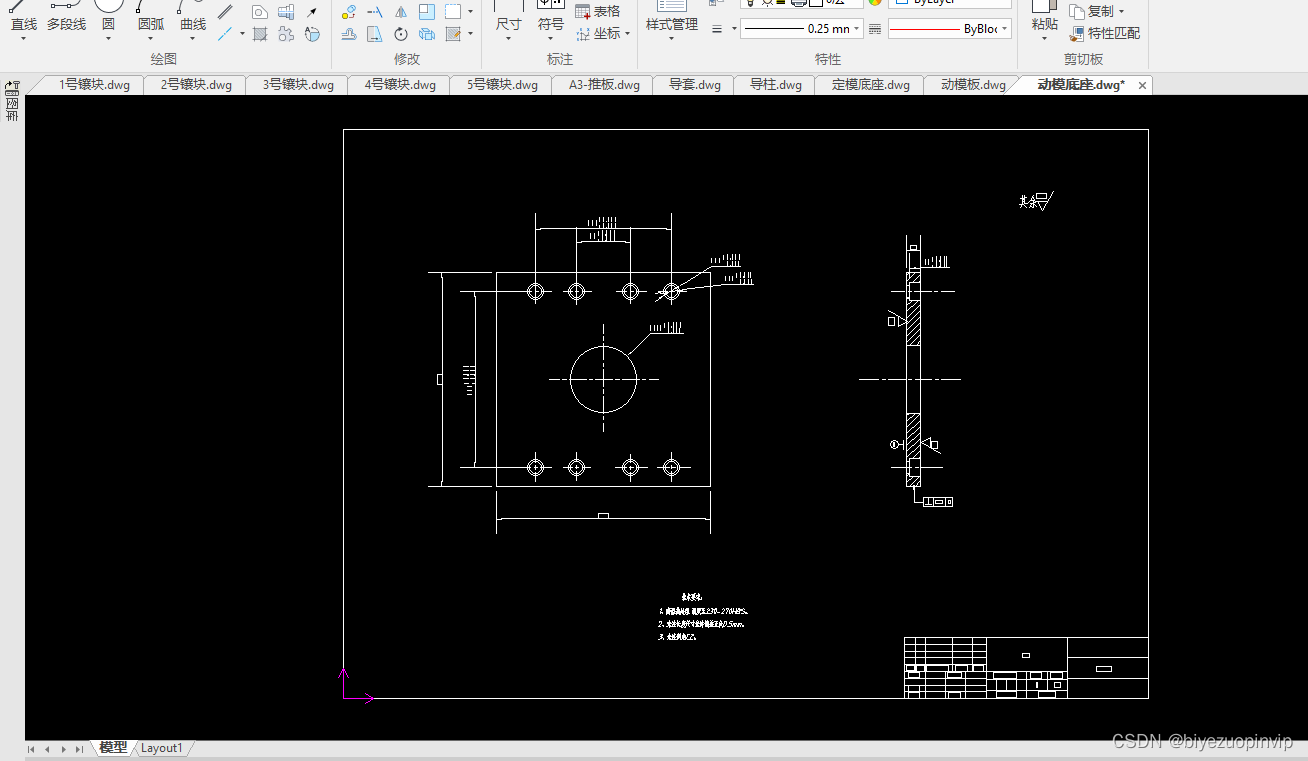
Task: Open the 2号镶块.dwg tab
Action: [x=196, y=85]
